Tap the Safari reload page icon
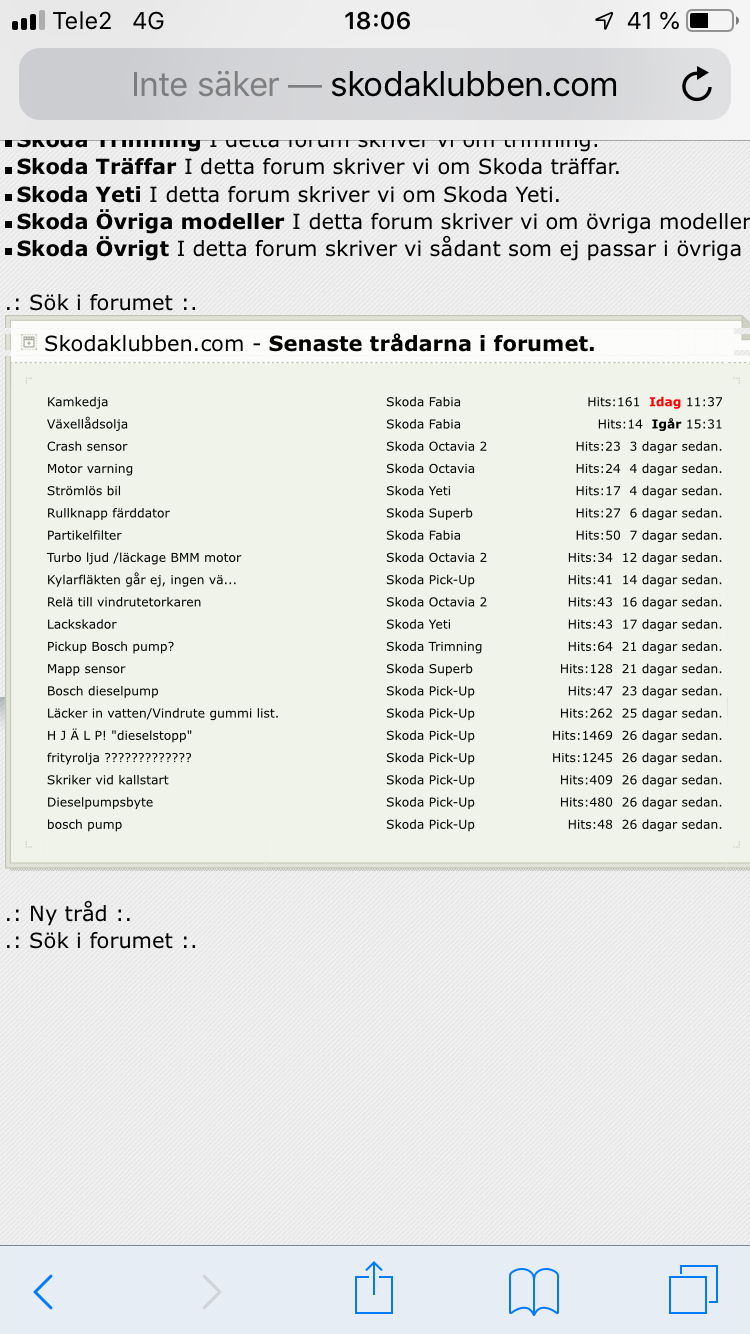This screenshot has height=1334, width=750. tap(697, 85)
